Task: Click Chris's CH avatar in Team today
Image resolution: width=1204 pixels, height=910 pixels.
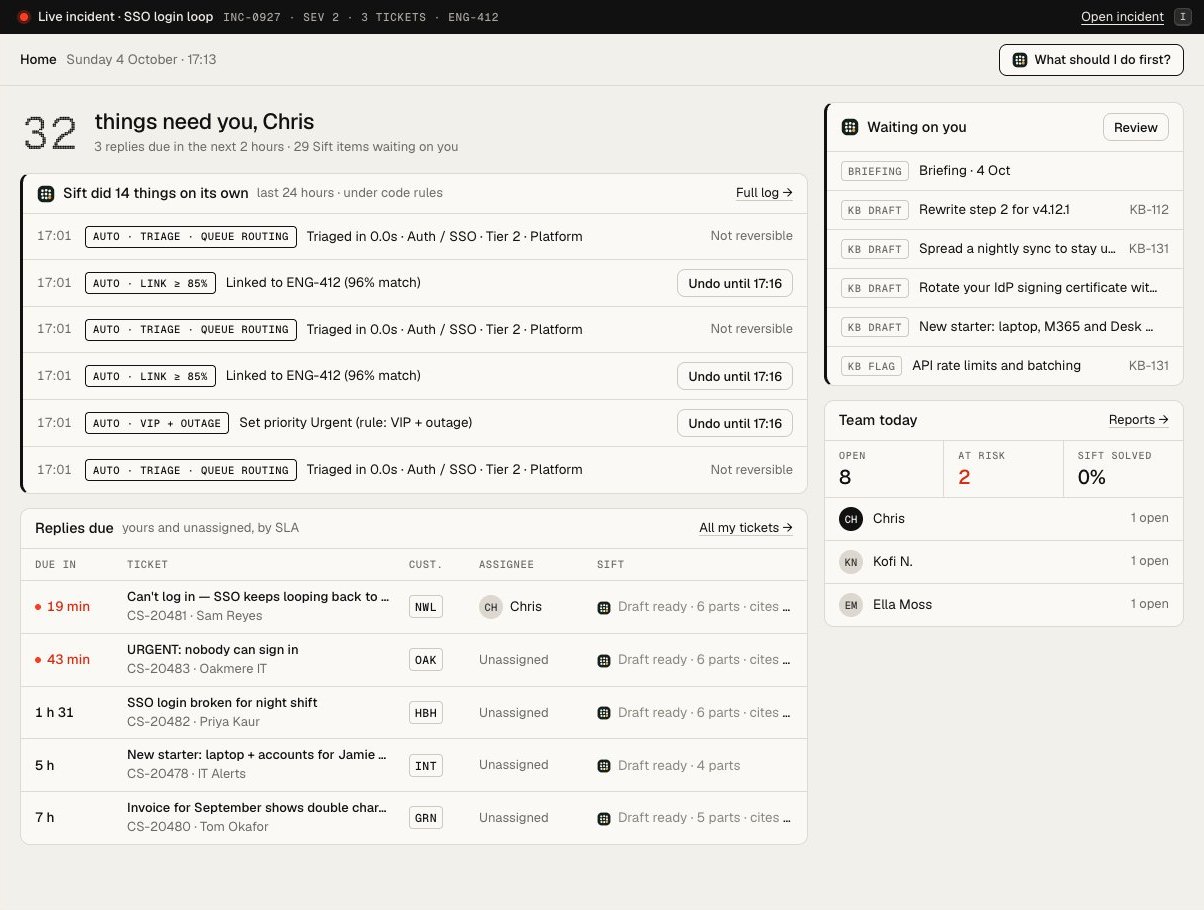Action: point(851,519)
